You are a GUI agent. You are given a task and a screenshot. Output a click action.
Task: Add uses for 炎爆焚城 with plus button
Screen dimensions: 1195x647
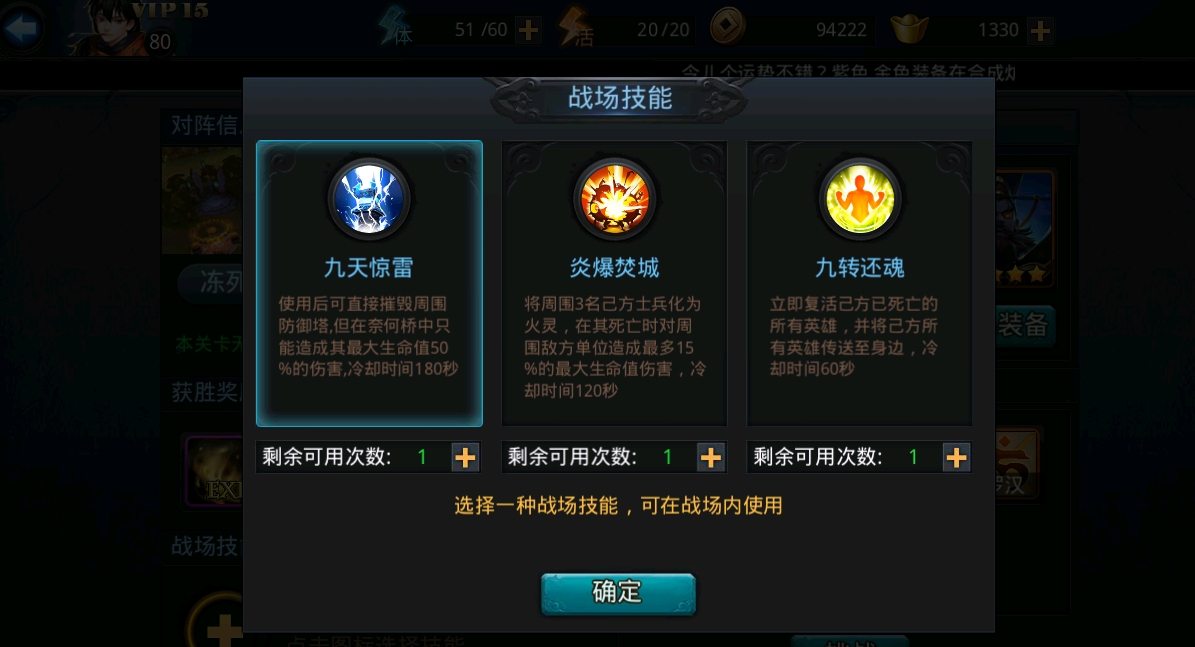coord(710,457)
